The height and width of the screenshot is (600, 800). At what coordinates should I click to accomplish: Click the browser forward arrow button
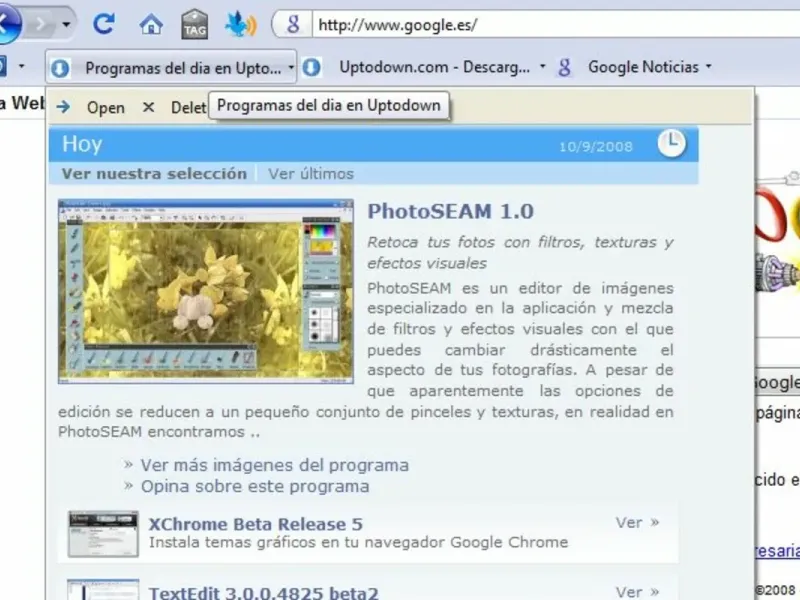coord(41,24)
